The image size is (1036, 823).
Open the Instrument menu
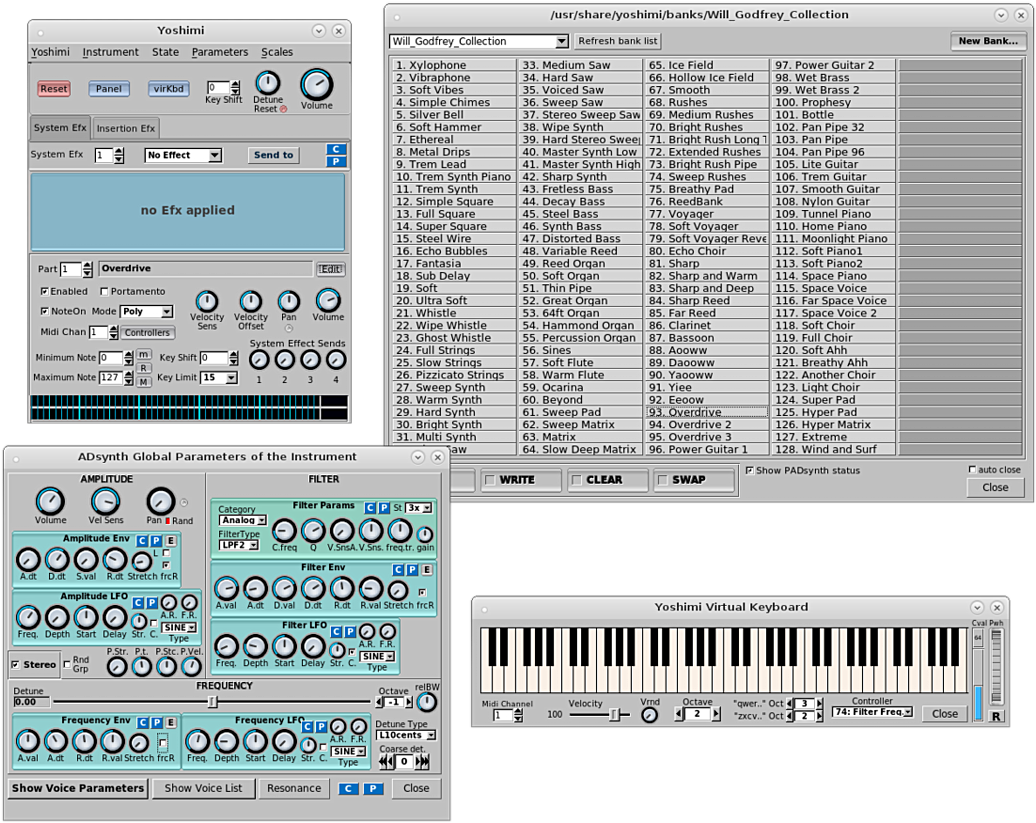(x=110, y=52)
